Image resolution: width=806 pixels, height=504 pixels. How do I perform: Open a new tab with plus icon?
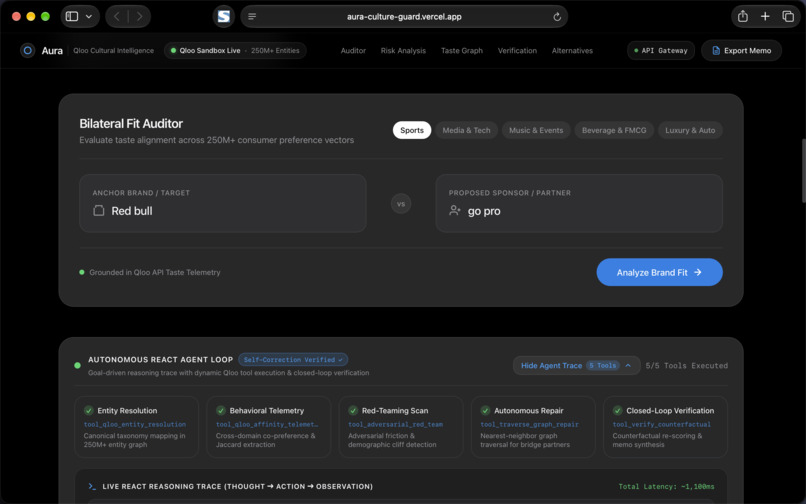[x=765, y=16]
